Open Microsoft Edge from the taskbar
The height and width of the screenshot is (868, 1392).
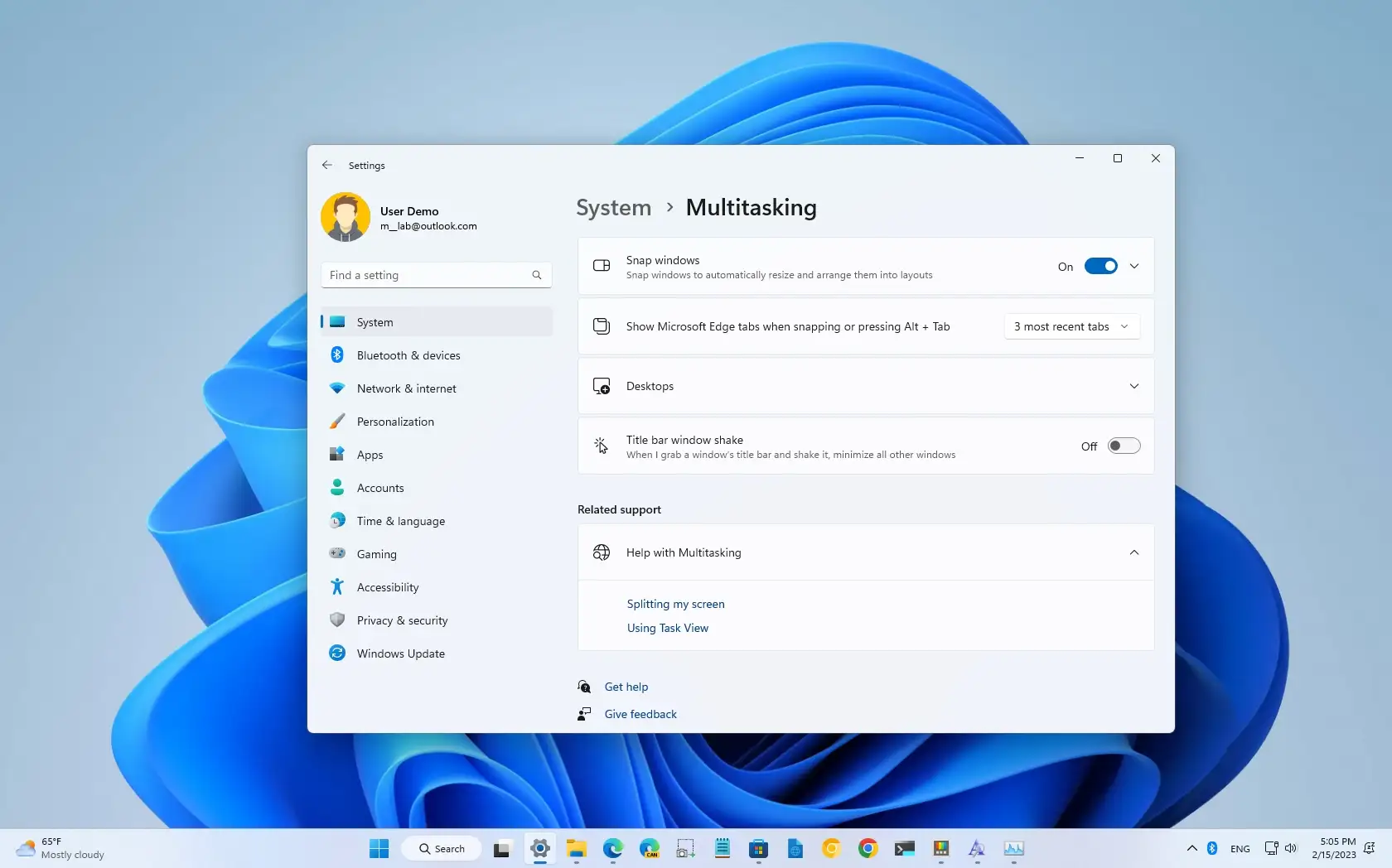click(x=612, y=848)
